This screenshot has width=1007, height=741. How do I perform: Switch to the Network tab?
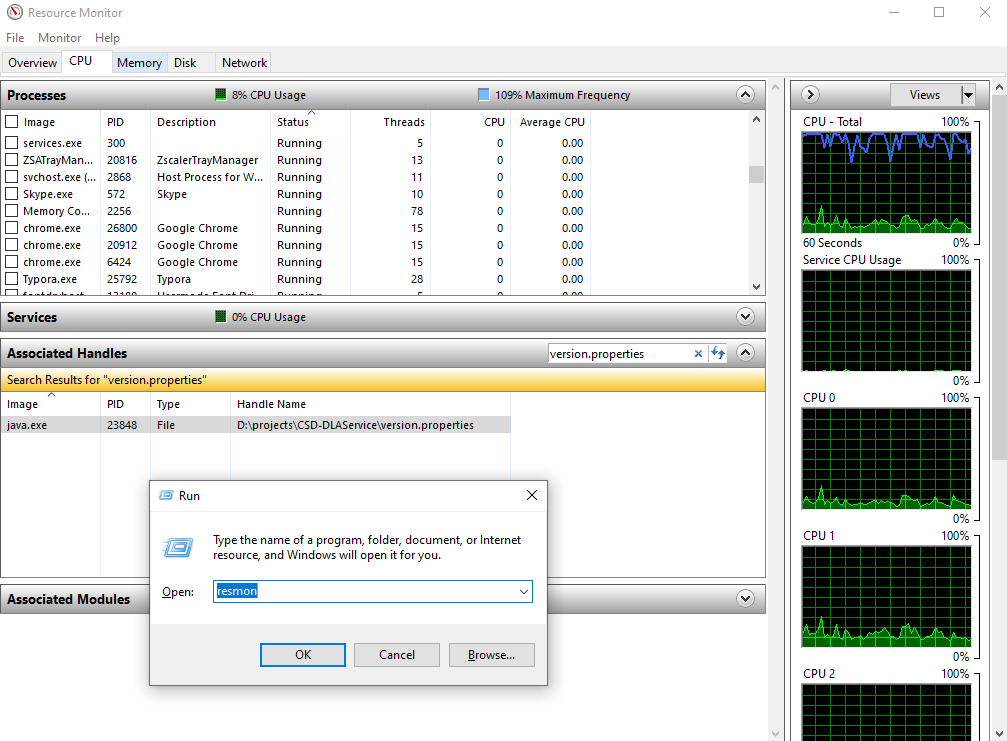coord(244,63)
